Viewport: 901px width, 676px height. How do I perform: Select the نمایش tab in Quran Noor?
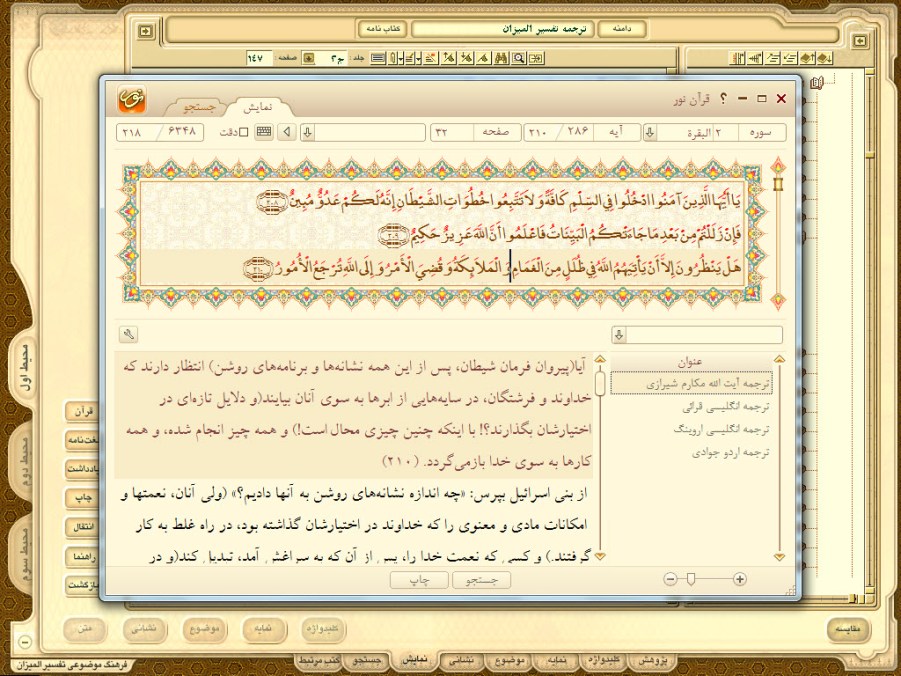pos(257,107)
